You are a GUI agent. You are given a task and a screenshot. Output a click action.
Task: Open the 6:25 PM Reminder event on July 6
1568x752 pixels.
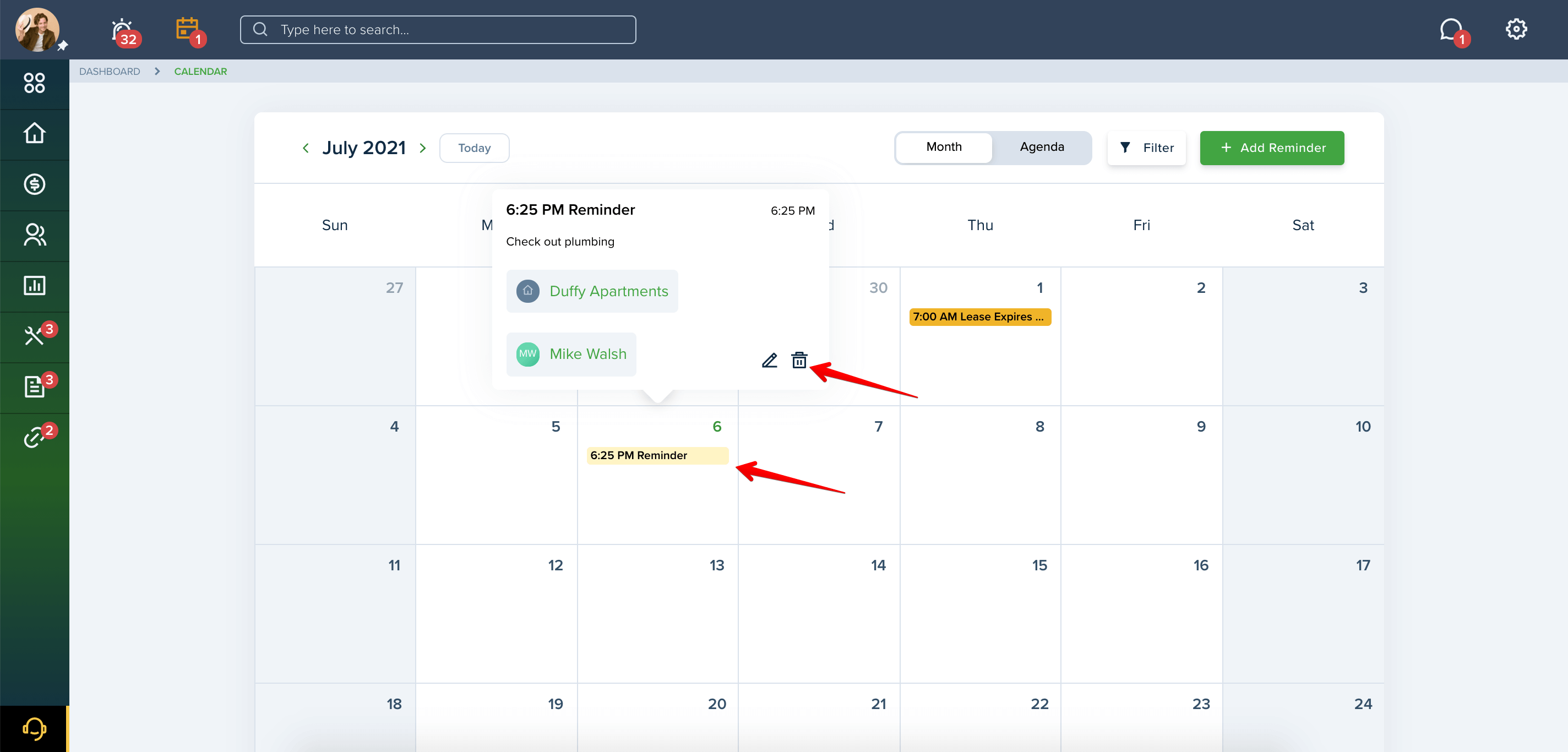pyautogui.click(x=657, y=455)
